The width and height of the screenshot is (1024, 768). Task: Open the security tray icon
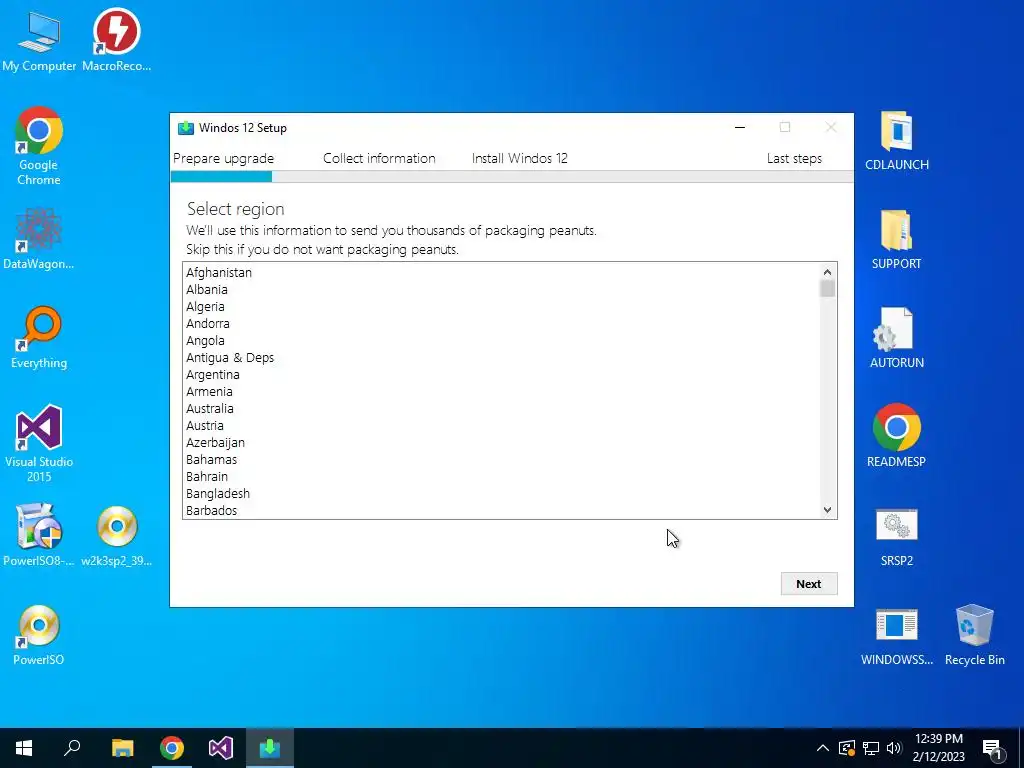coord(847,748)
